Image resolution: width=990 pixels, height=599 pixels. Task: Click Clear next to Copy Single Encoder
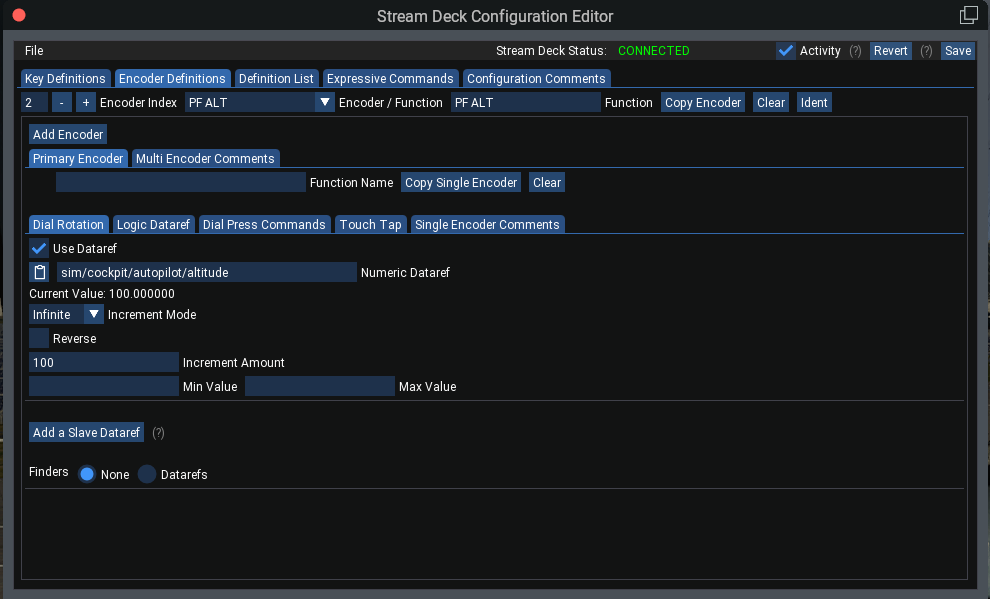coord(547,182)
